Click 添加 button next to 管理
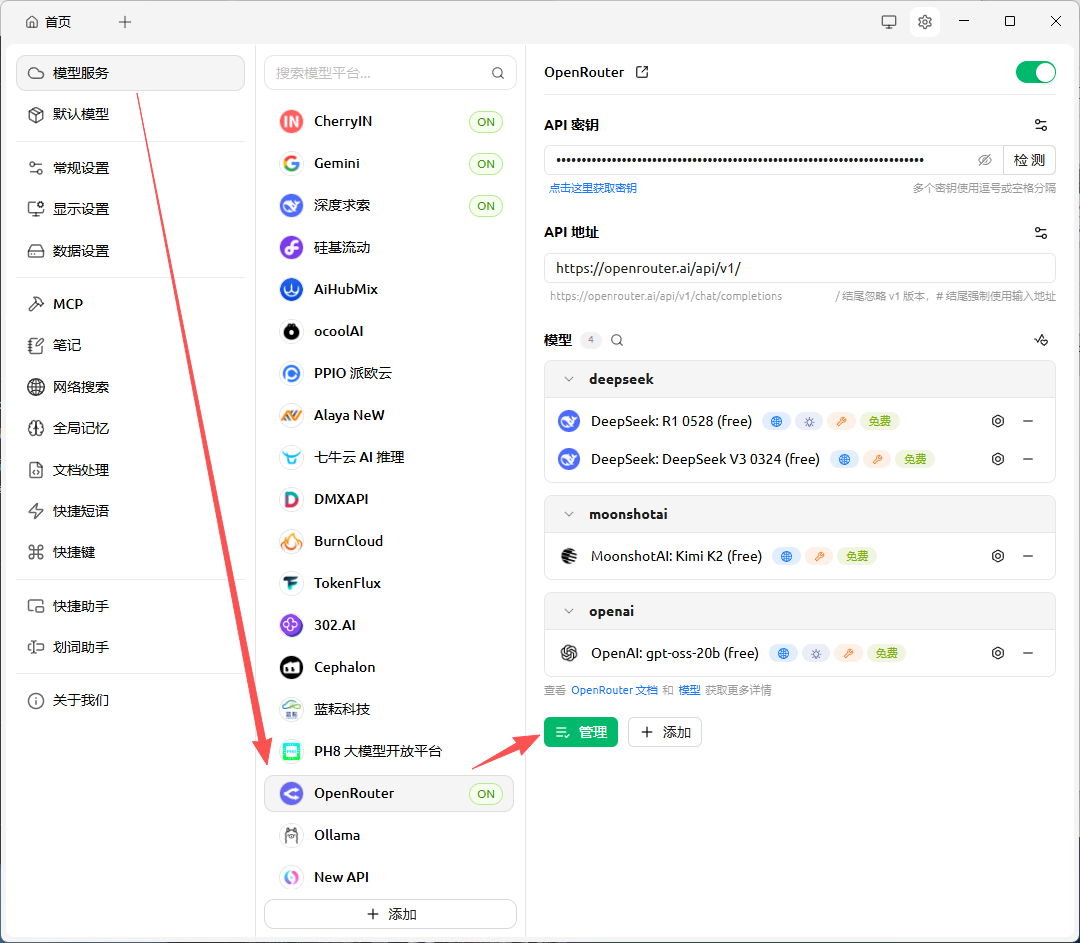This screenshot has height=943, width=1080. (x=665, y=732)
